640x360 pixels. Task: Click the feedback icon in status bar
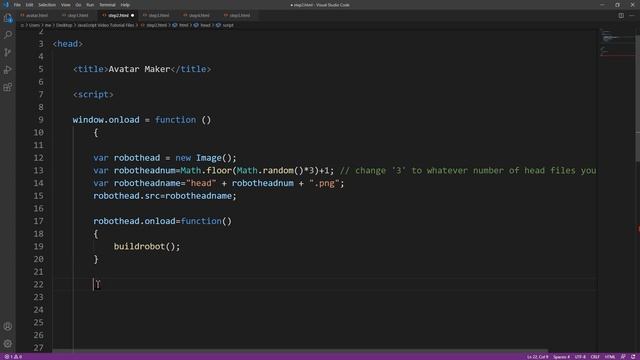[623, 357]
